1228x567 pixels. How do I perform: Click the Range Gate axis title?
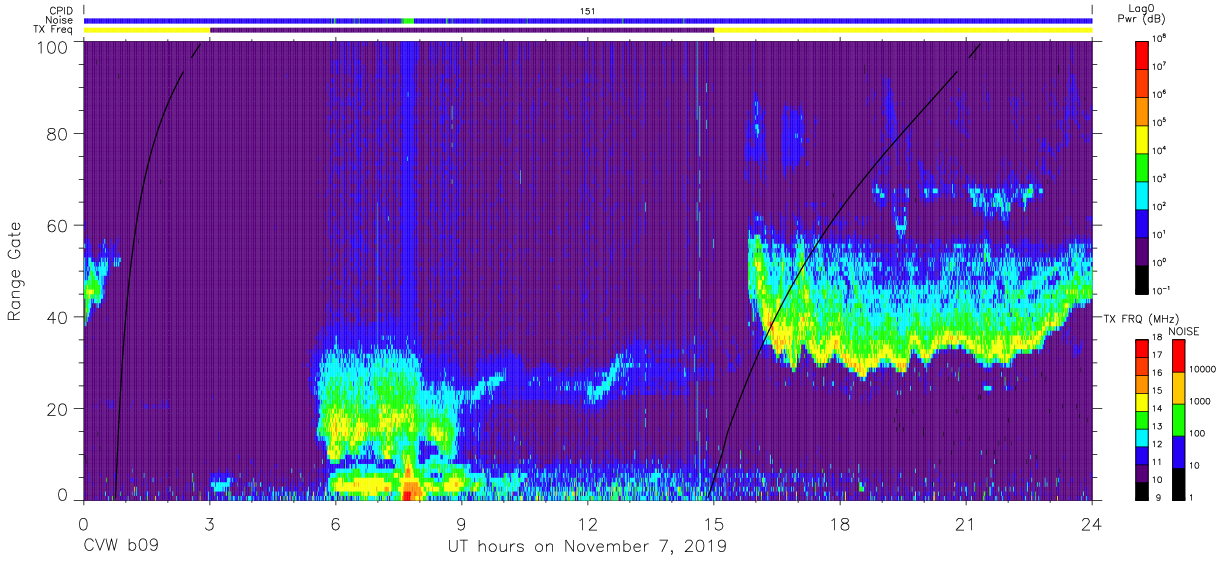point(16,272)
